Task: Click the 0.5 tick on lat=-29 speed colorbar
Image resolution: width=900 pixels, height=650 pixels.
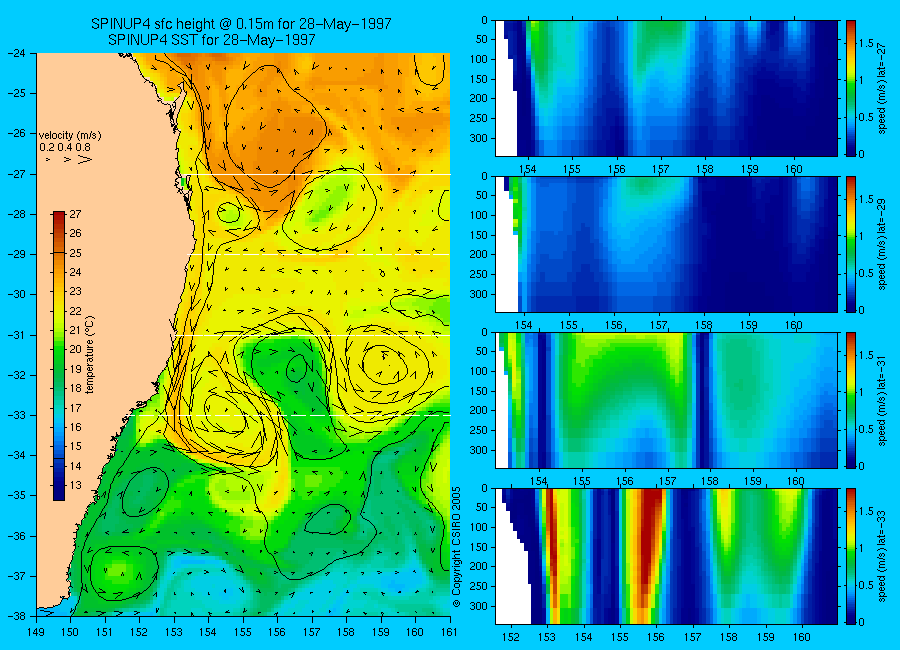Action: click(866, 273)
